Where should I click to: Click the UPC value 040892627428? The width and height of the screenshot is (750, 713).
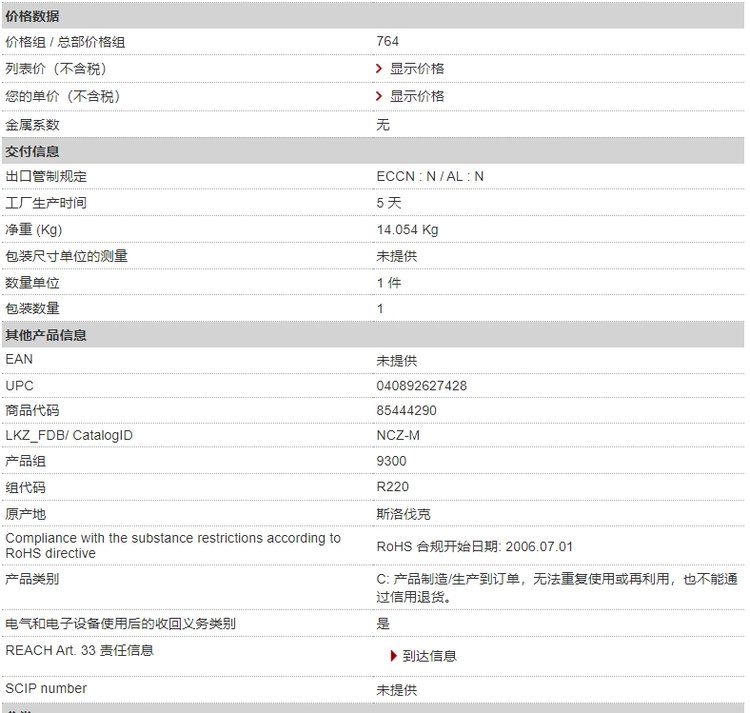(x=421, y=386)
